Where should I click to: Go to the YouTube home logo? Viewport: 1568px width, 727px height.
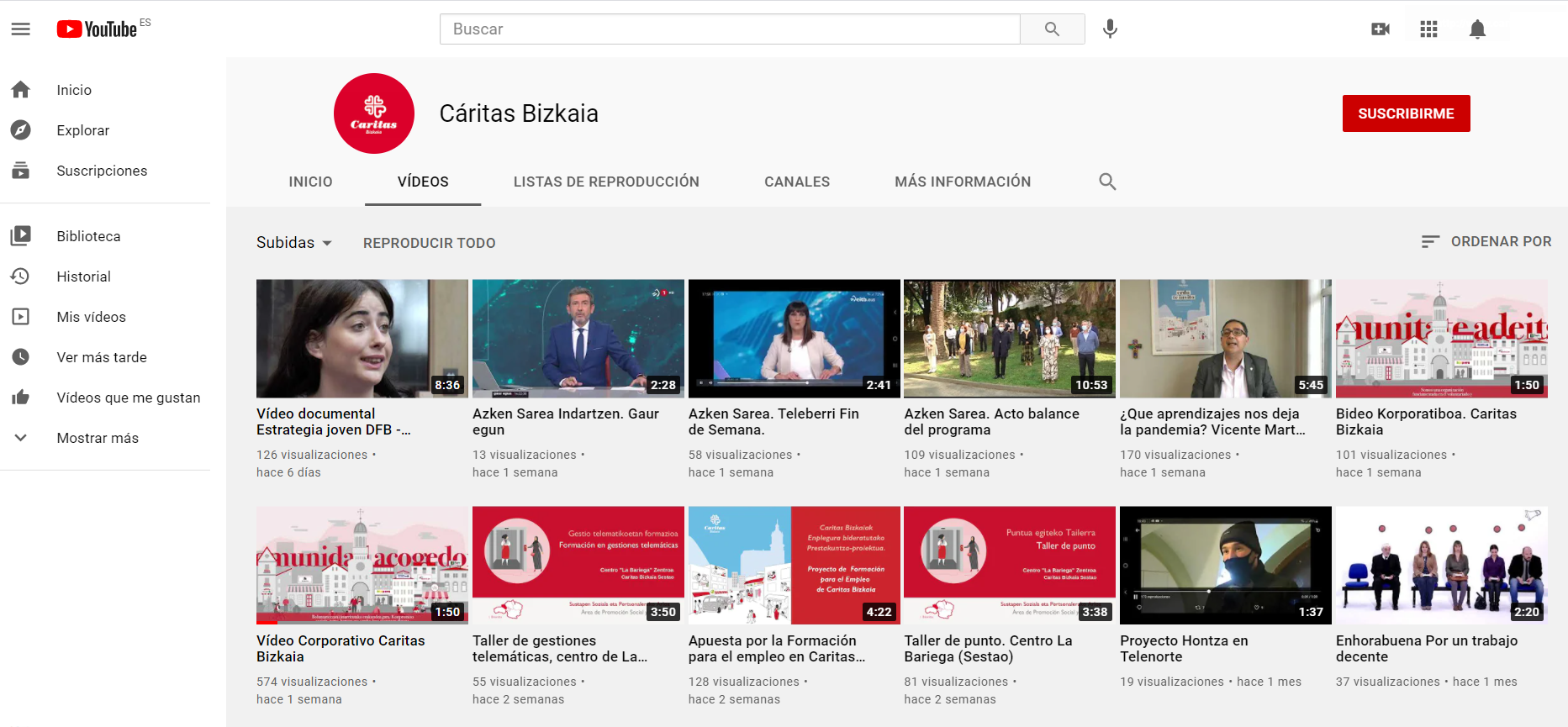point(97,29)
